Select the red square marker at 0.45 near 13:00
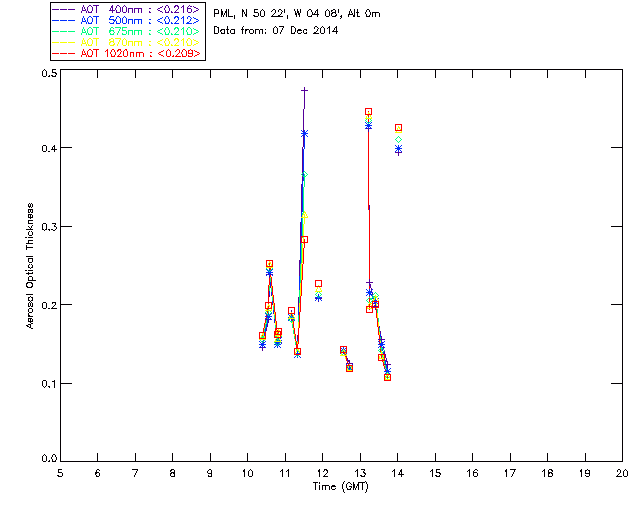640x512 pixels. 369,111
